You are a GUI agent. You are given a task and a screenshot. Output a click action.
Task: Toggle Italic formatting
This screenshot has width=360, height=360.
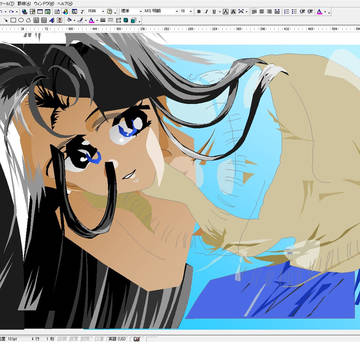(206, 12)
